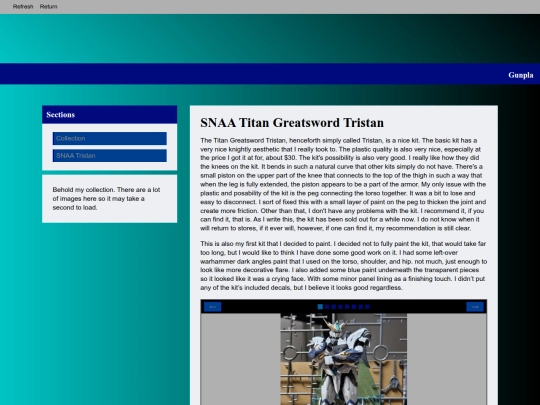540x405 pixels.
Task: Select the eighth (last) gallery indicator dot
Action: pyautogui.click(x=367, y=307)
